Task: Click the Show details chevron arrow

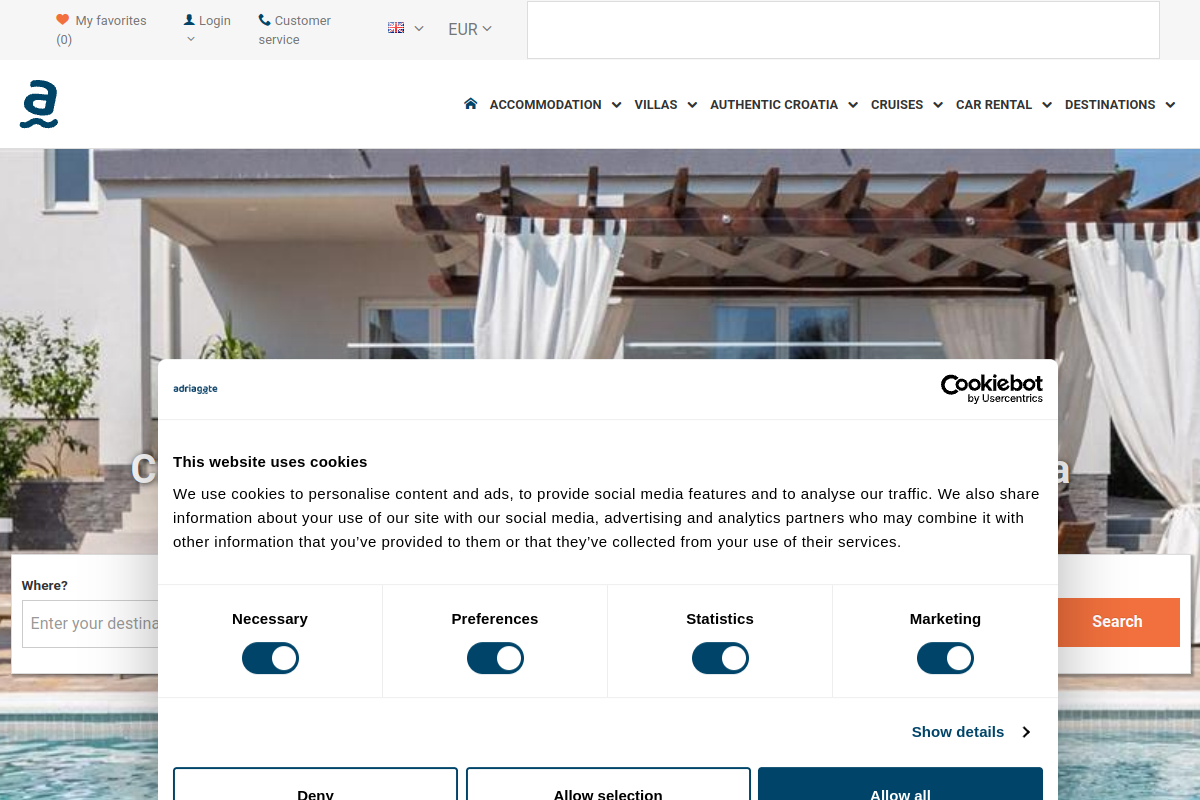Action: pos(1026,732)
